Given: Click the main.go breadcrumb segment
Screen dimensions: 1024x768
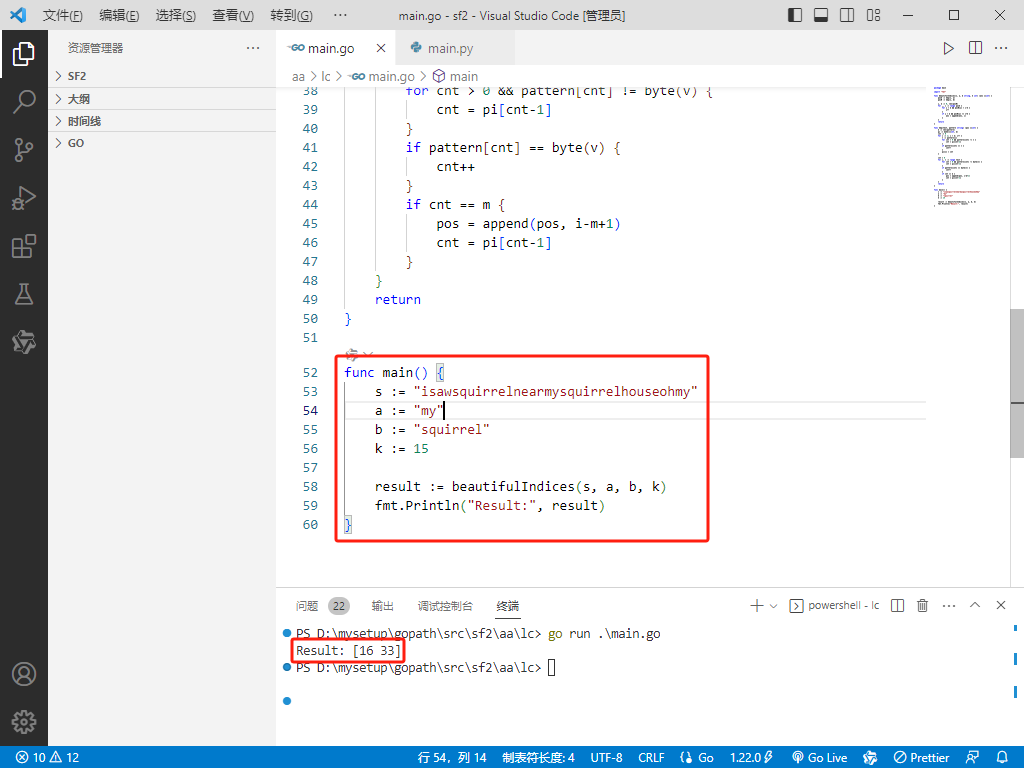Looking at the screenshot, I should coord(382,76).
